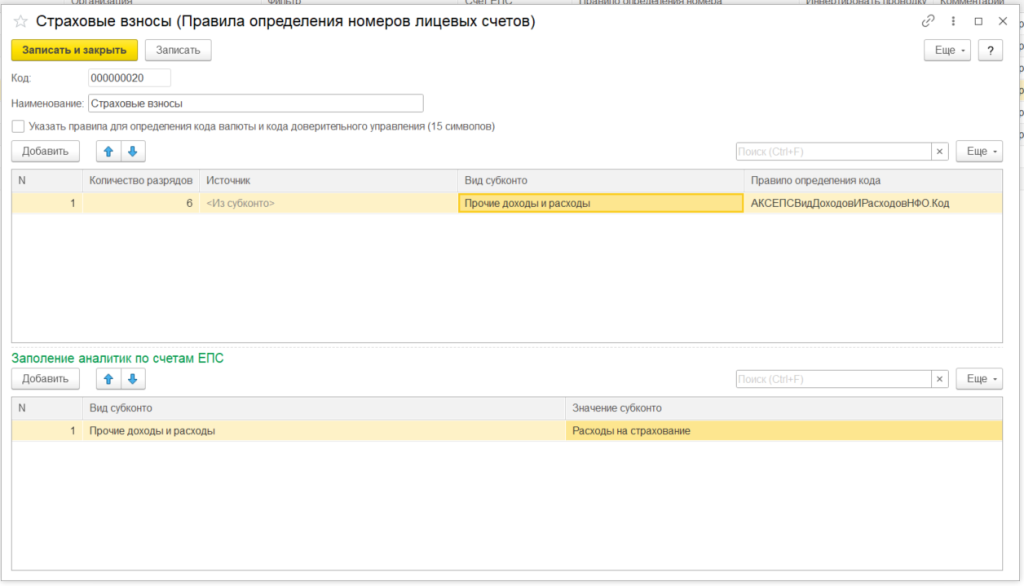Move analytics row up in lower table

point(109,379)
